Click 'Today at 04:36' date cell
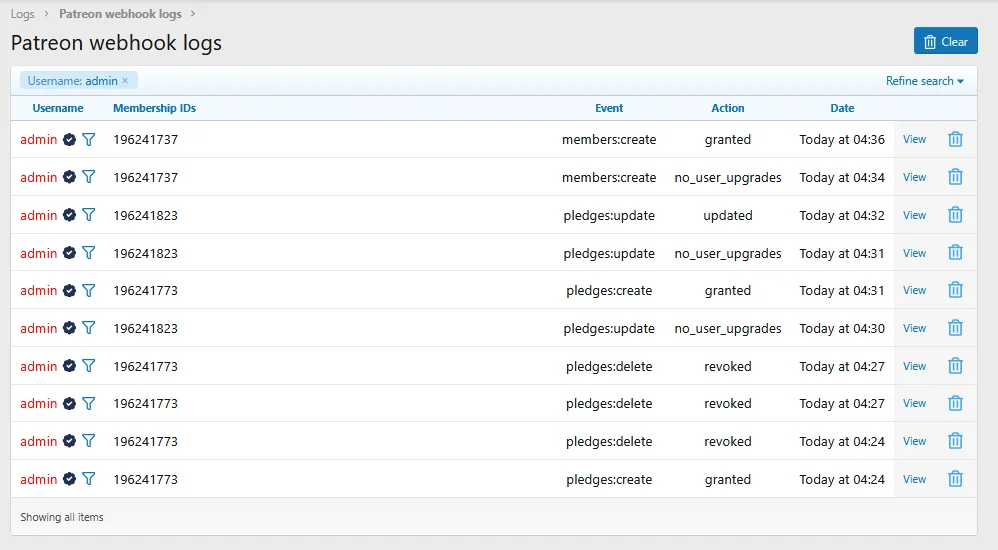Screen dimensions: 998x550 (842, 139)
